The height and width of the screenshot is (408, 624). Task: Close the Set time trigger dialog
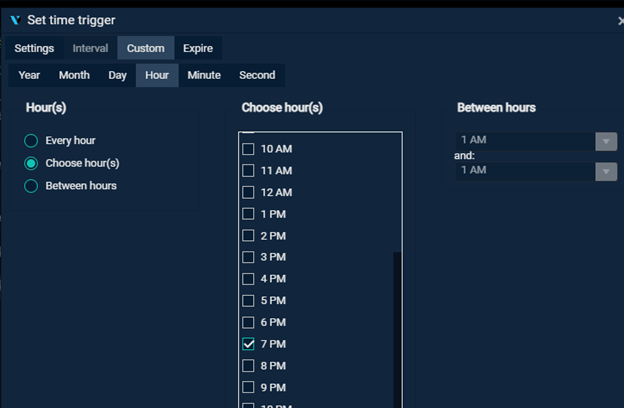pos(619,20)
